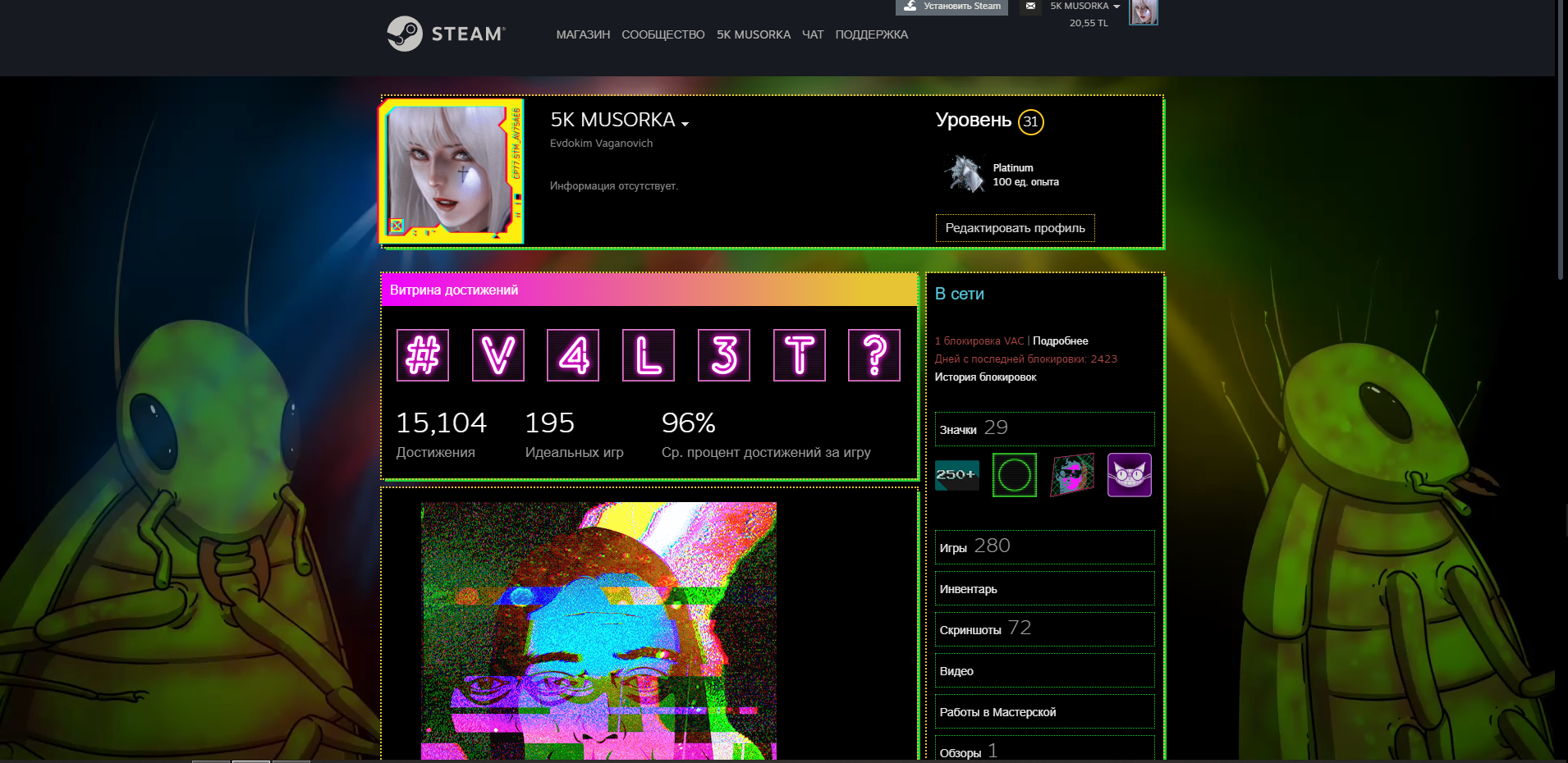The height and width of the screenshot is (763, 1568).
Task: Open История блокировок link
Action: click(985, 377)
